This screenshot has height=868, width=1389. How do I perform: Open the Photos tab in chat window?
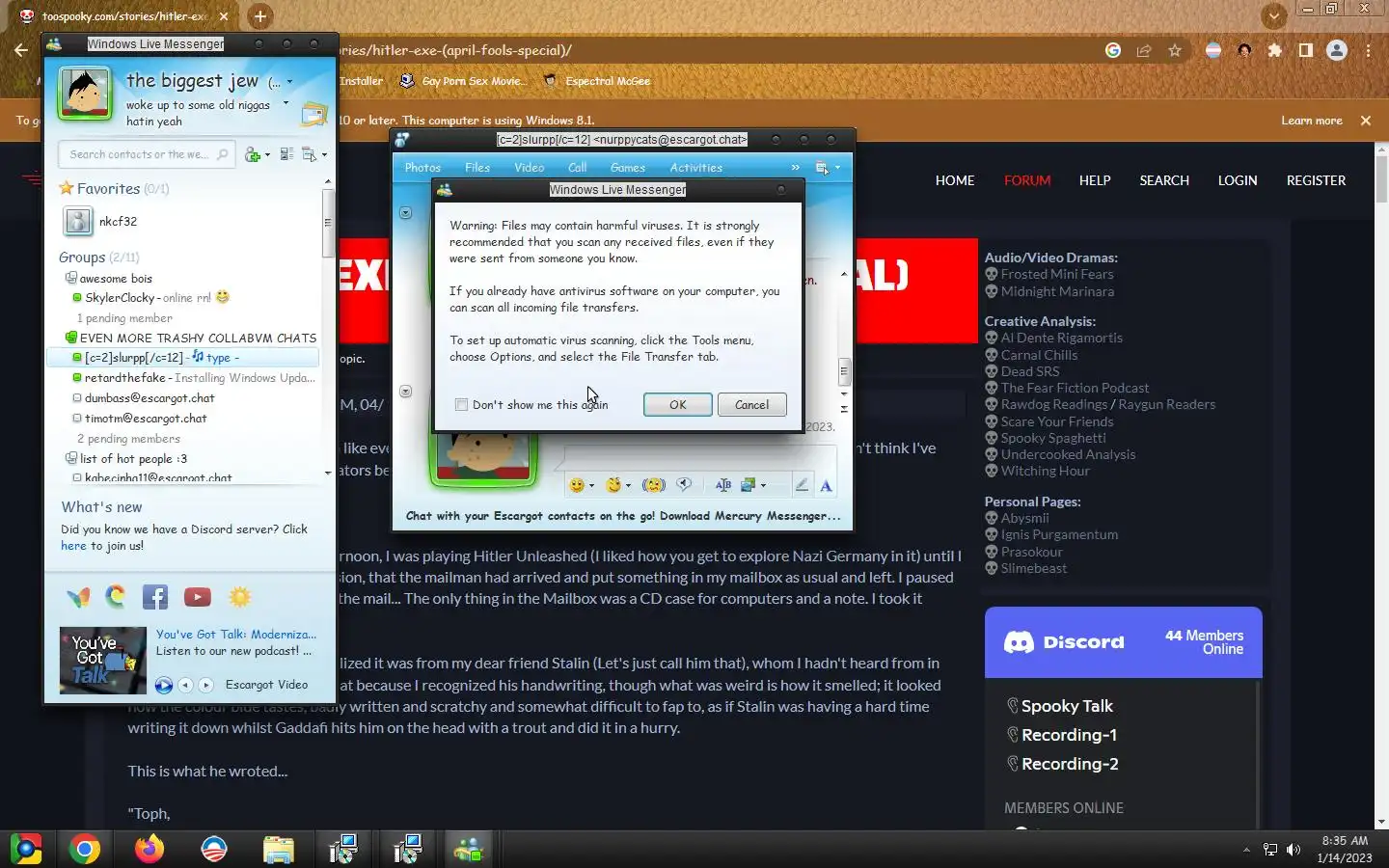422,168
